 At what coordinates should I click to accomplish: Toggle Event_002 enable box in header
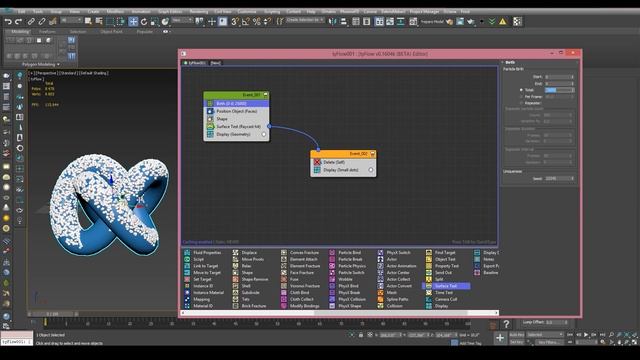(372, 154)
